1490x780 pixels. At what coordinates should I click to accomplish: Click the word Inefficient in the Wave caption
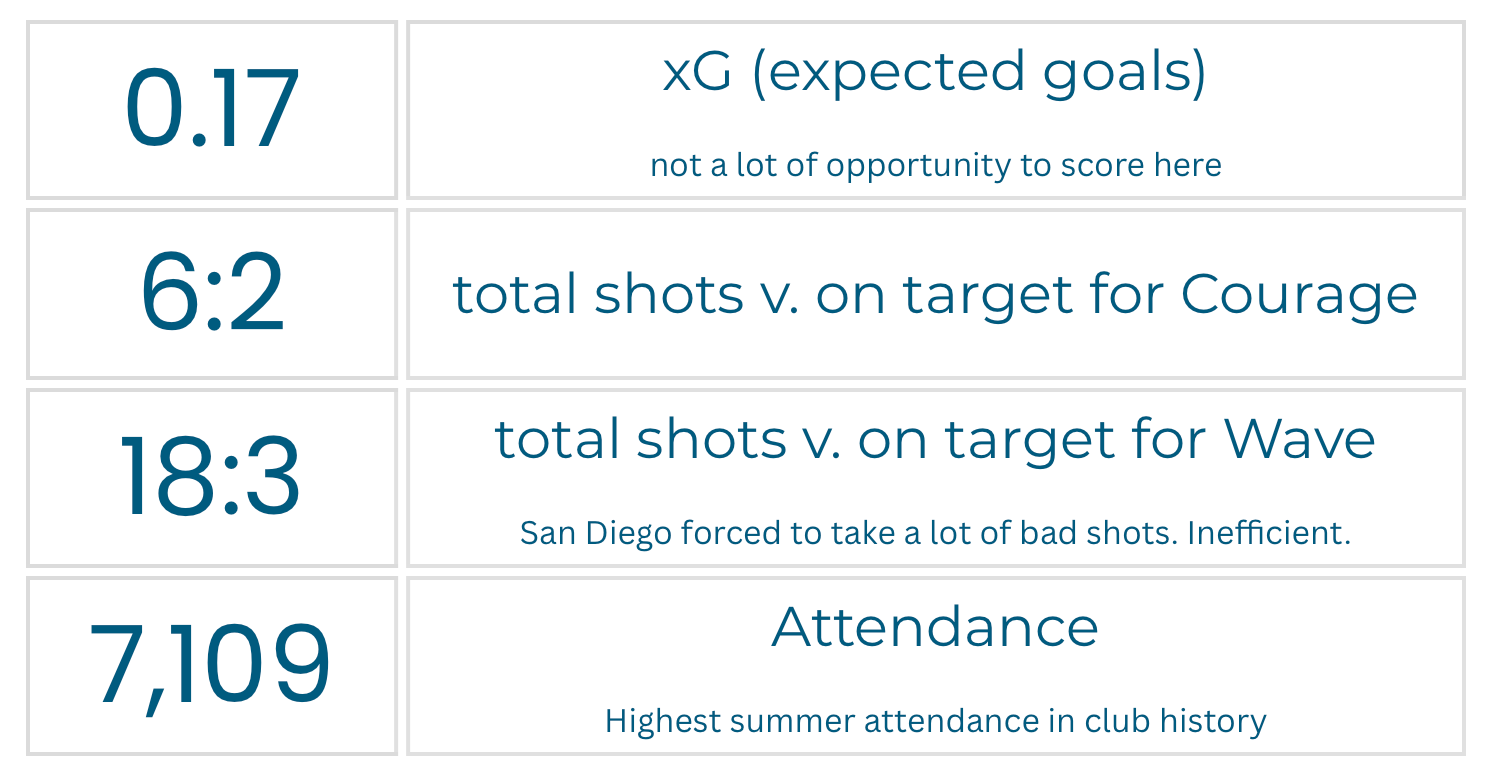[1269, 533]
